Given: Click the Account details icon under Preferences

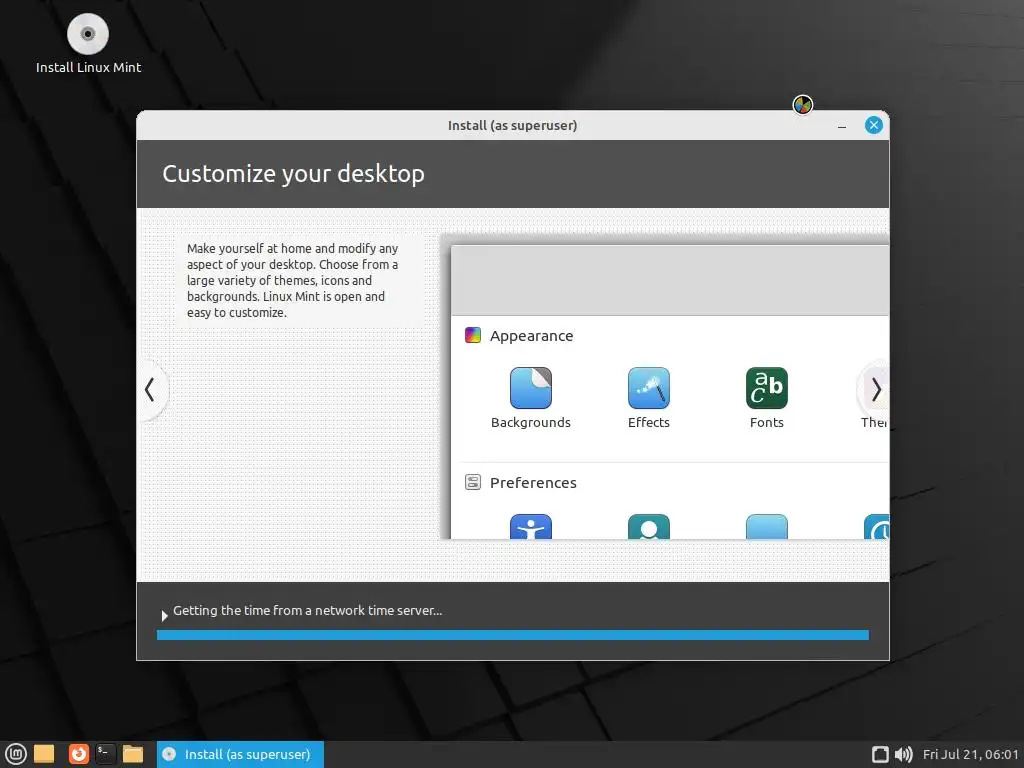Looking at the screenshot, I should click(648, 526).
